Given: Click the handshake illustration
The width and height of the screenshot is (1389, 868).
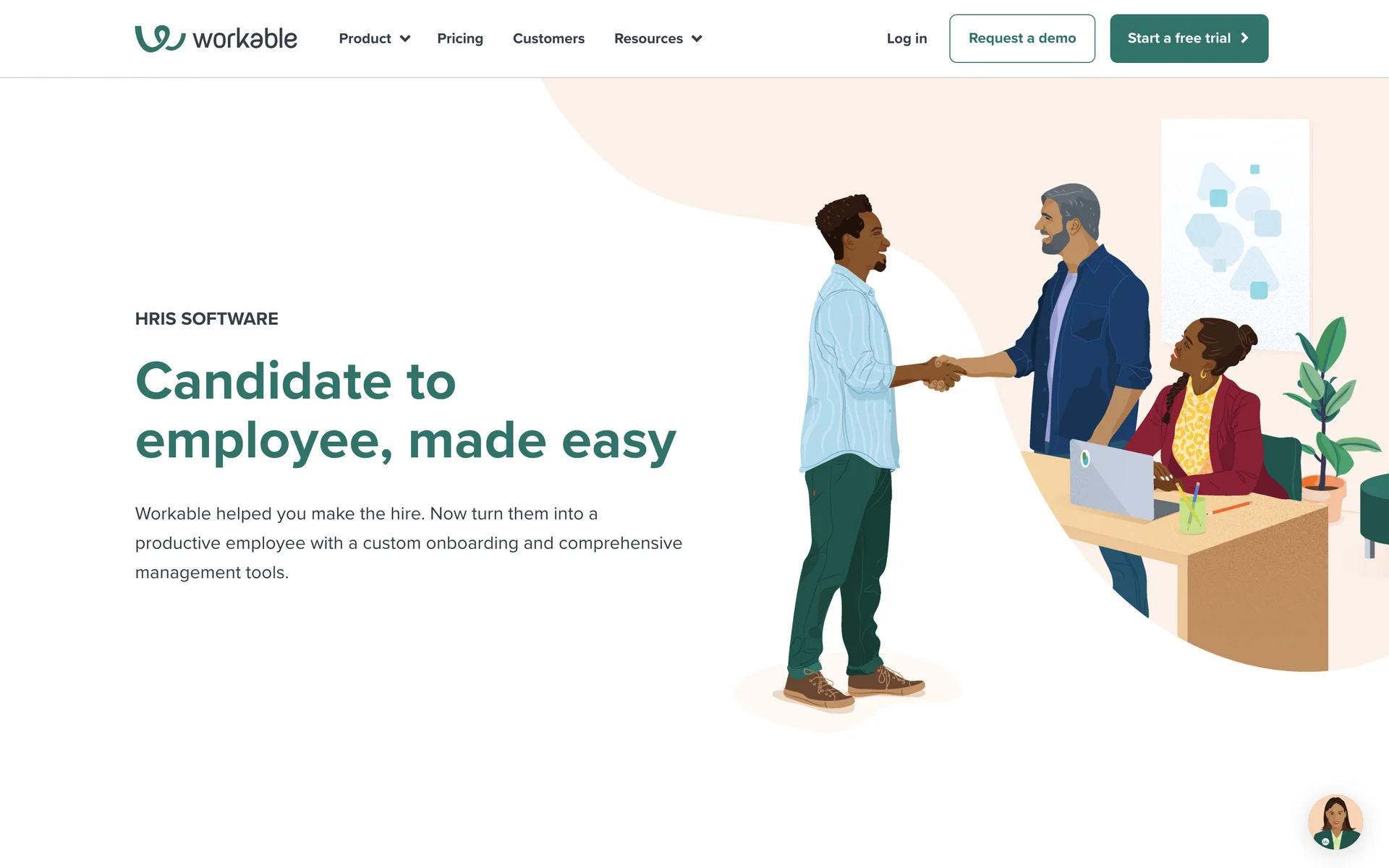Looking at the screenshot, I should coord(944,373).
